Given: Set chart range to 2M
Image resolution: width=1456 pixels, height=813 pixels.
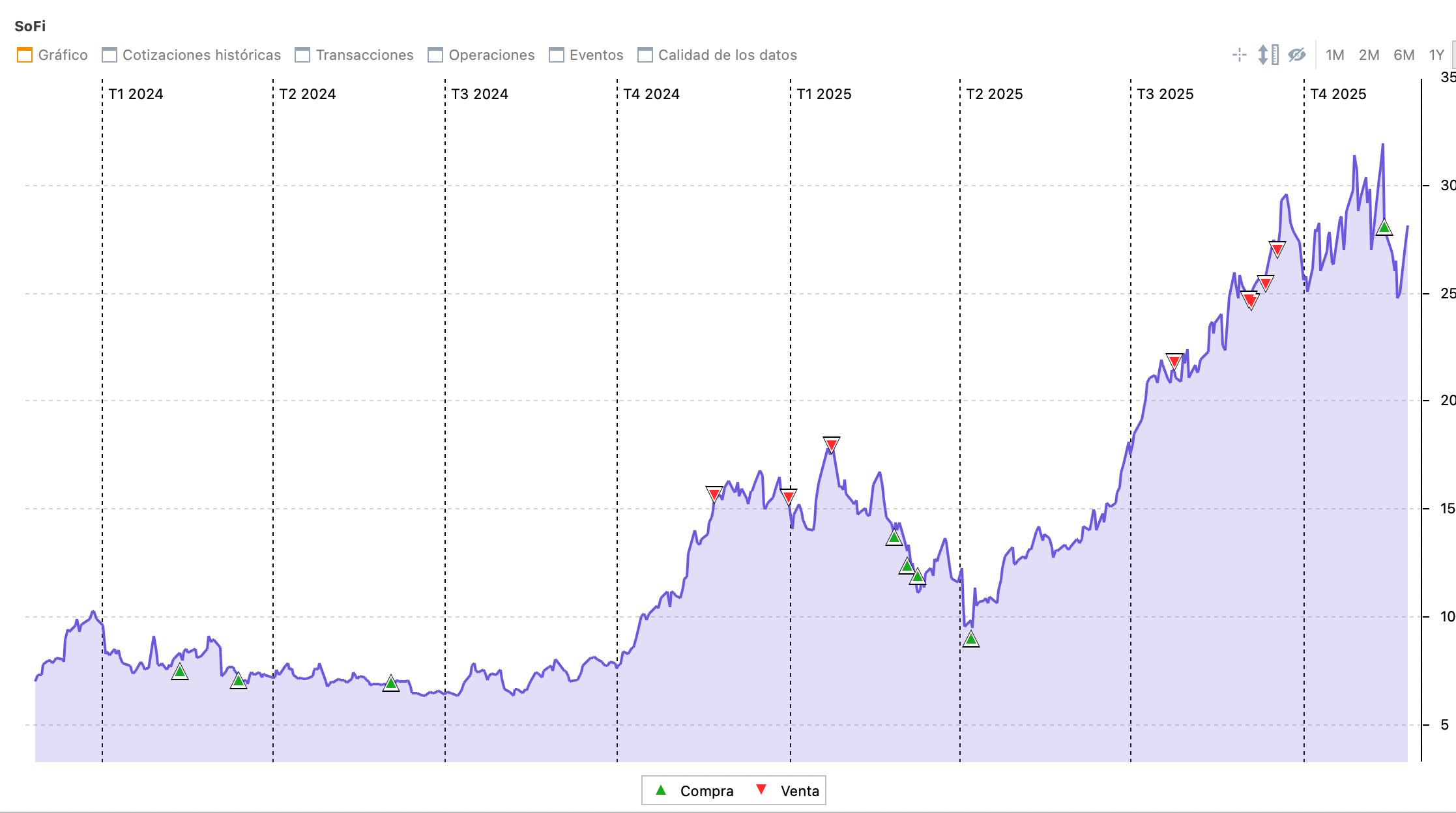Looking at the screenshot, I should [1369, 55].
